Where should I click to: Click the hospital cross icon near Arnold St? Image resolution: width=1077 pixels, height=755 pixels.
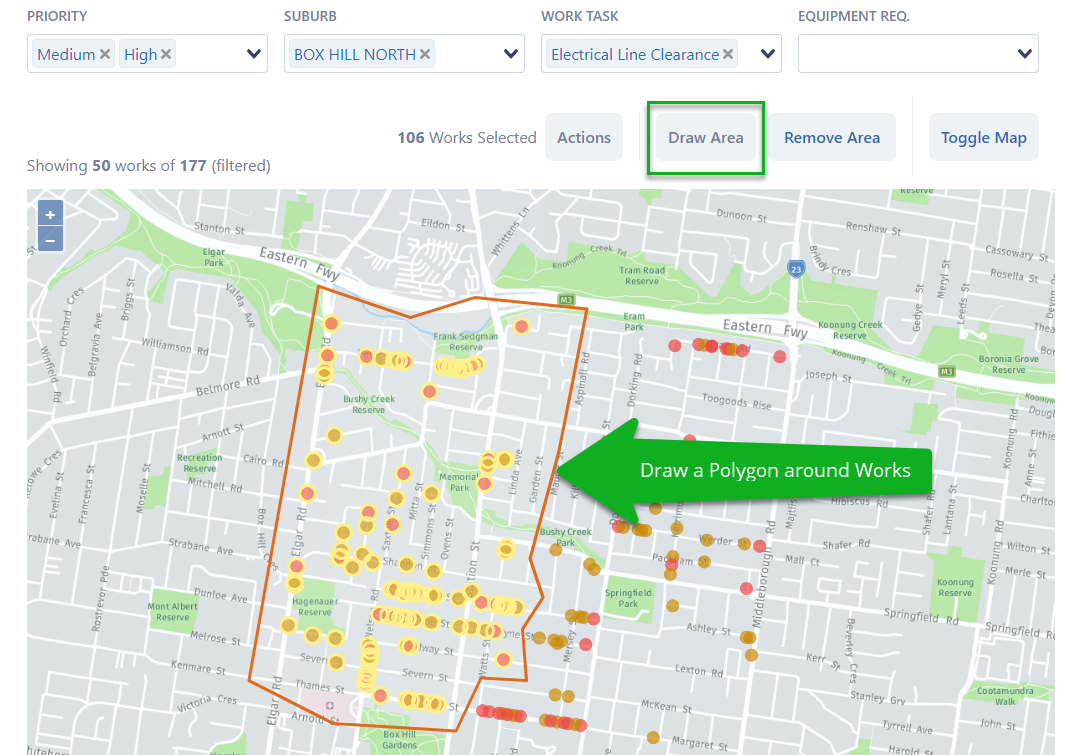(x=330, y=706)
